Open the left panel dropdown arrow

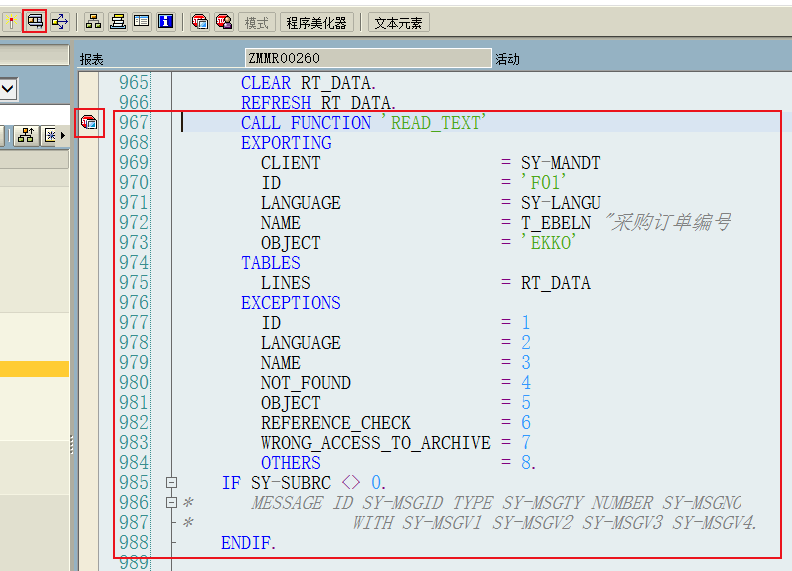(x=8, y=89)
